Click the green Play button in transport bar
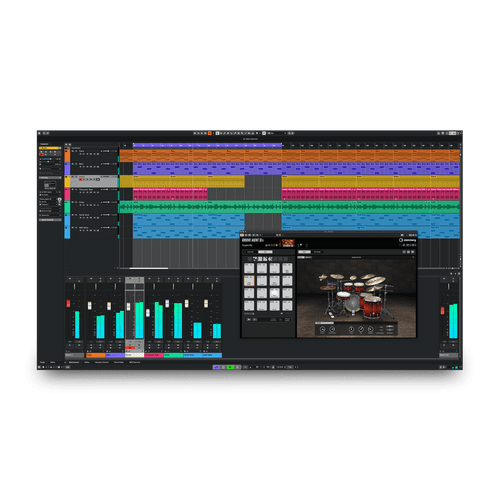500x500 pixels. click(x=230, y=367)
